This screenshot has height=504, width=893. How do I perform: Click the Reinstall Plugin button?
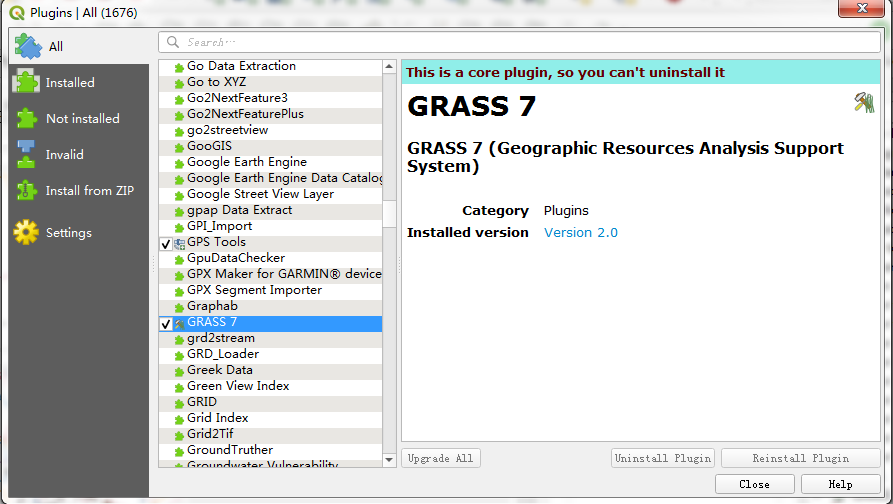(801, 458)
